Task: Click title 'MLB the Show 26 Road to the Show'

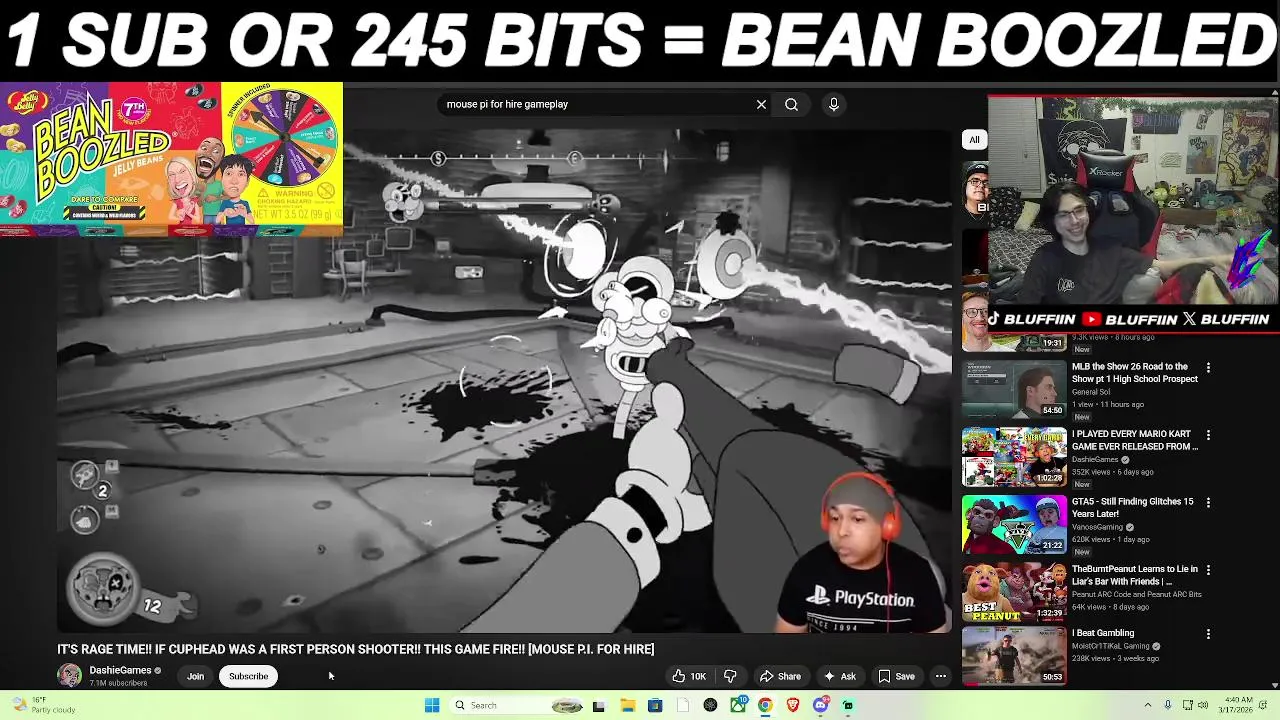Action: (x=1134, y=373)
